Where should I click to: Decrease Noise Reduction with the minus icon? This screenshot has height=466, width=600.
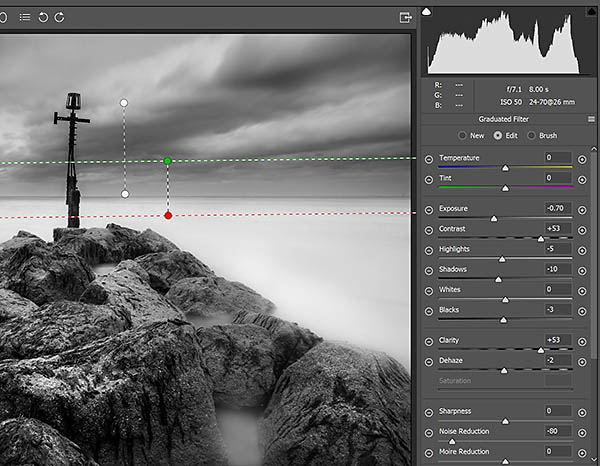tap(429, 431)
